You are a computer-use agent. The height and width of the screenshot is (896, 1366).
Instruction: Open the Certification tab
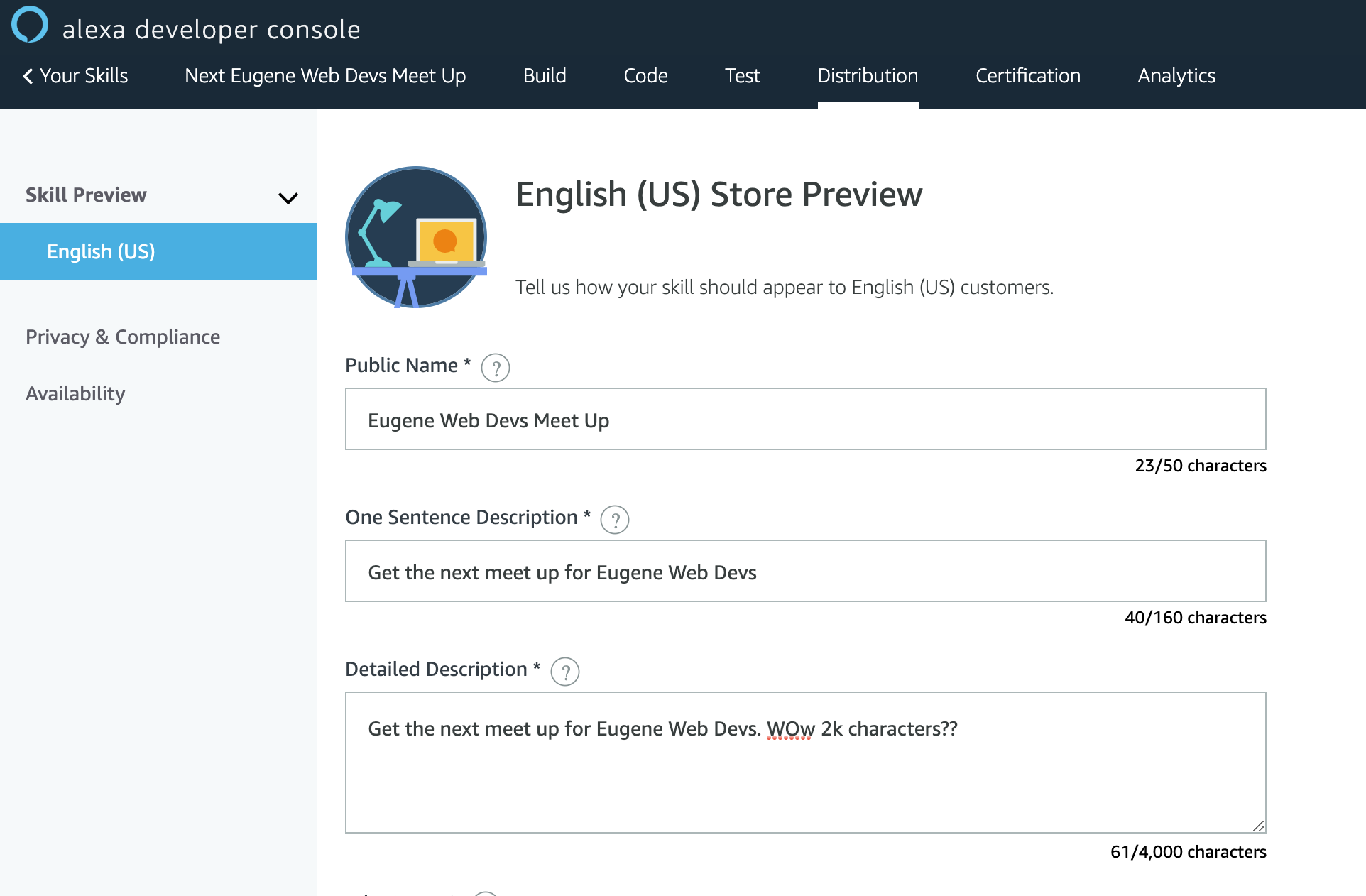(x=1027, y=76)
